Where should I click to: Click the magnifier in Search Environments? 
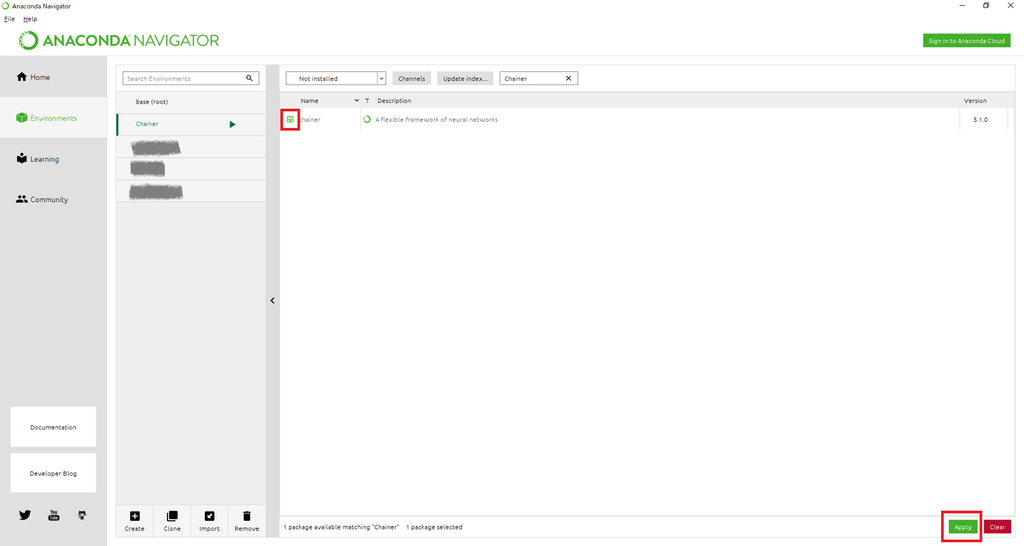[249, 78]
